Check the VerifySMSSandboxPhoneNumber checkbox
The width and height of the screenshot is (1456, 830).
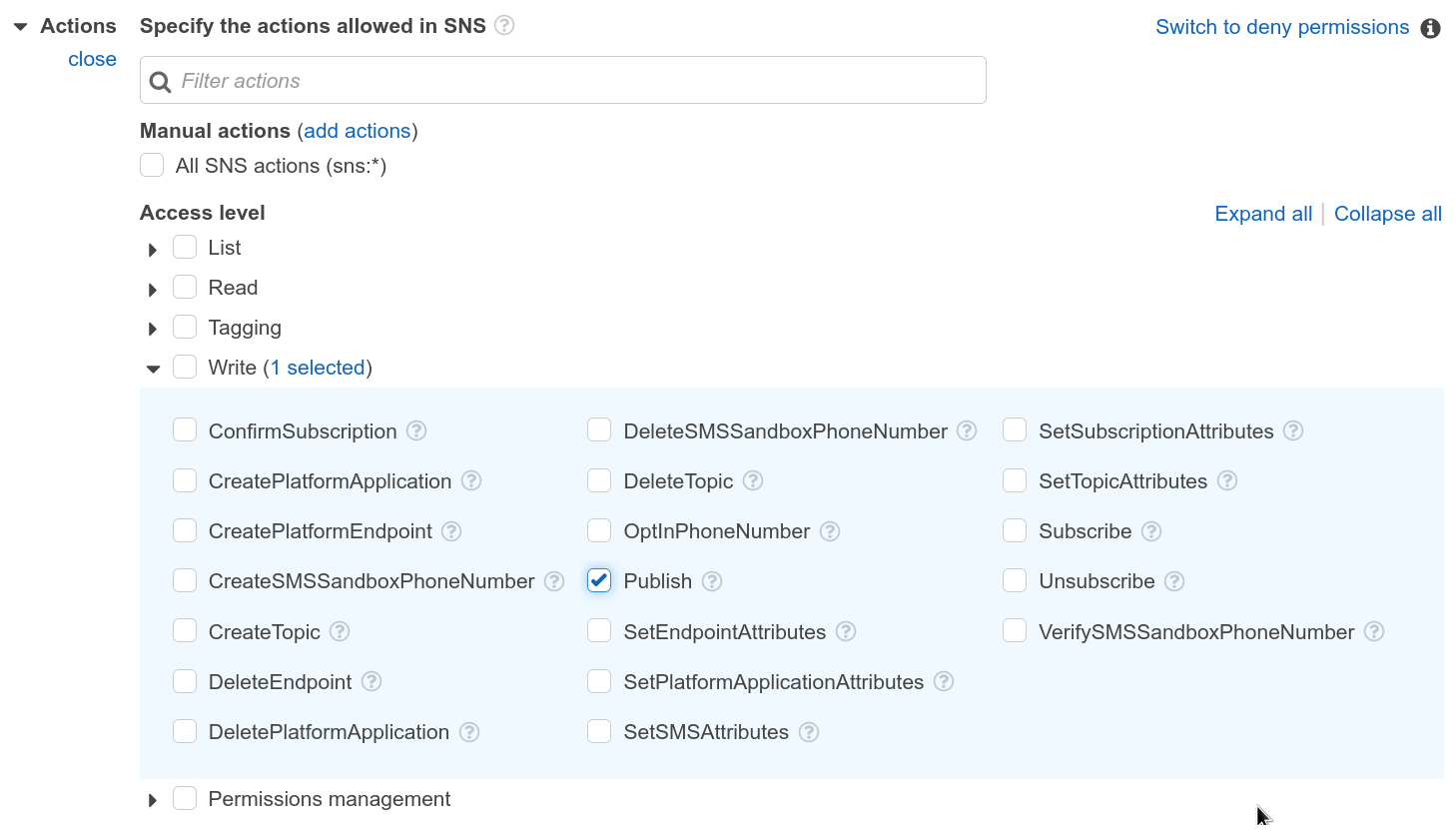1015,630
